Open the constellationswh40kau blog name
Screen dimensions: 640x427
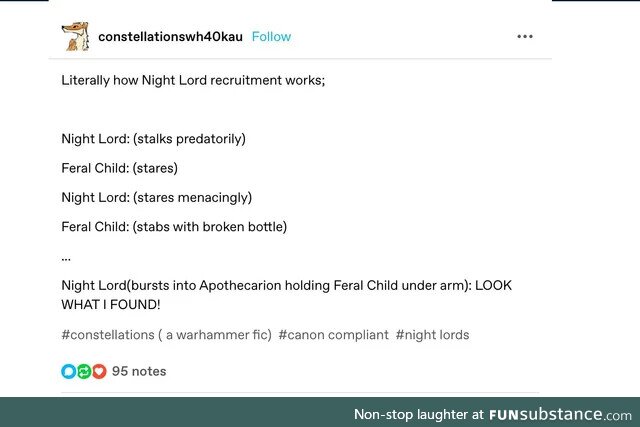(x=170, y=37)
